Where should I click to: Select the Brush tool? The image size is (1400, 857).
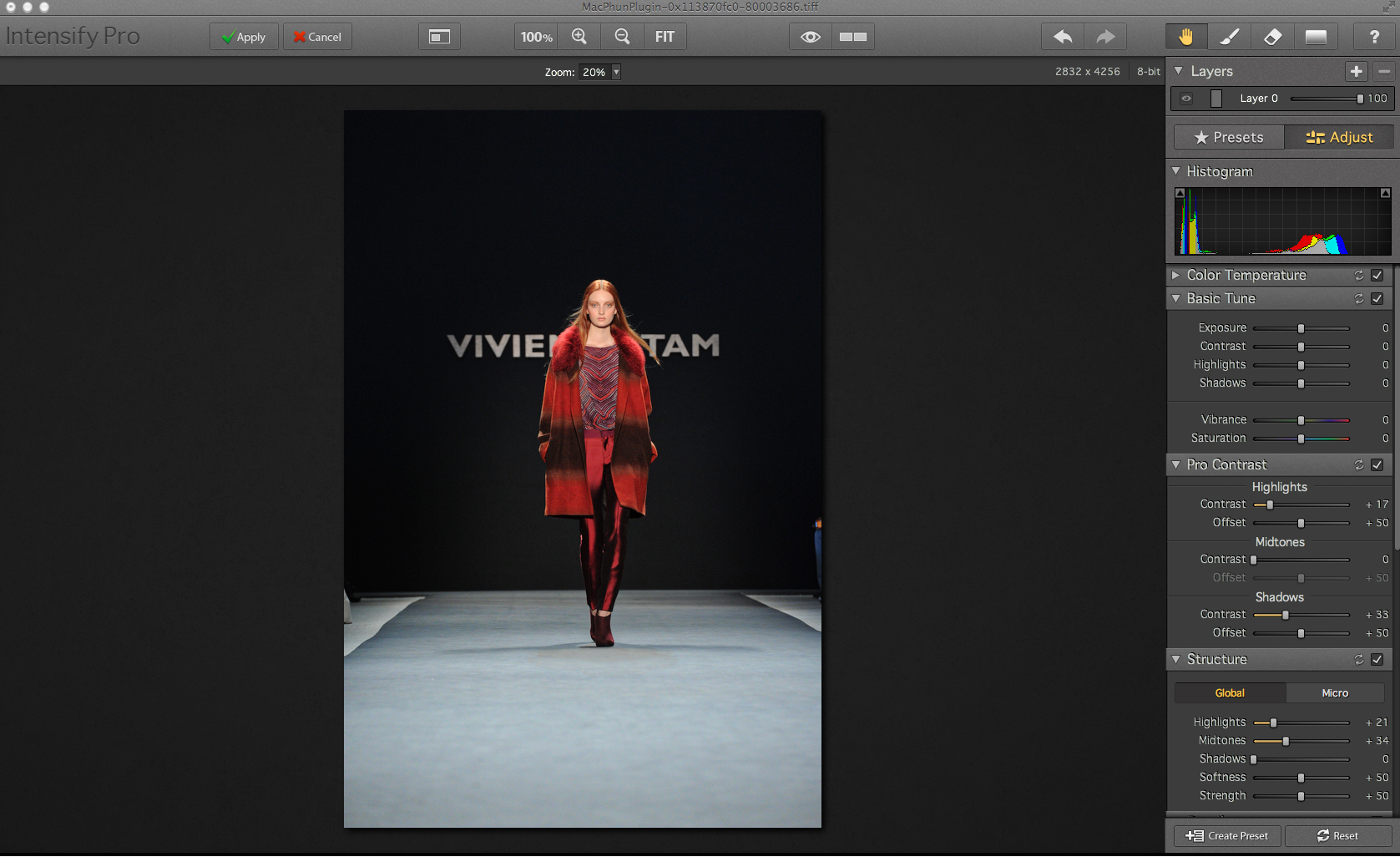(x=1229, y=37)
